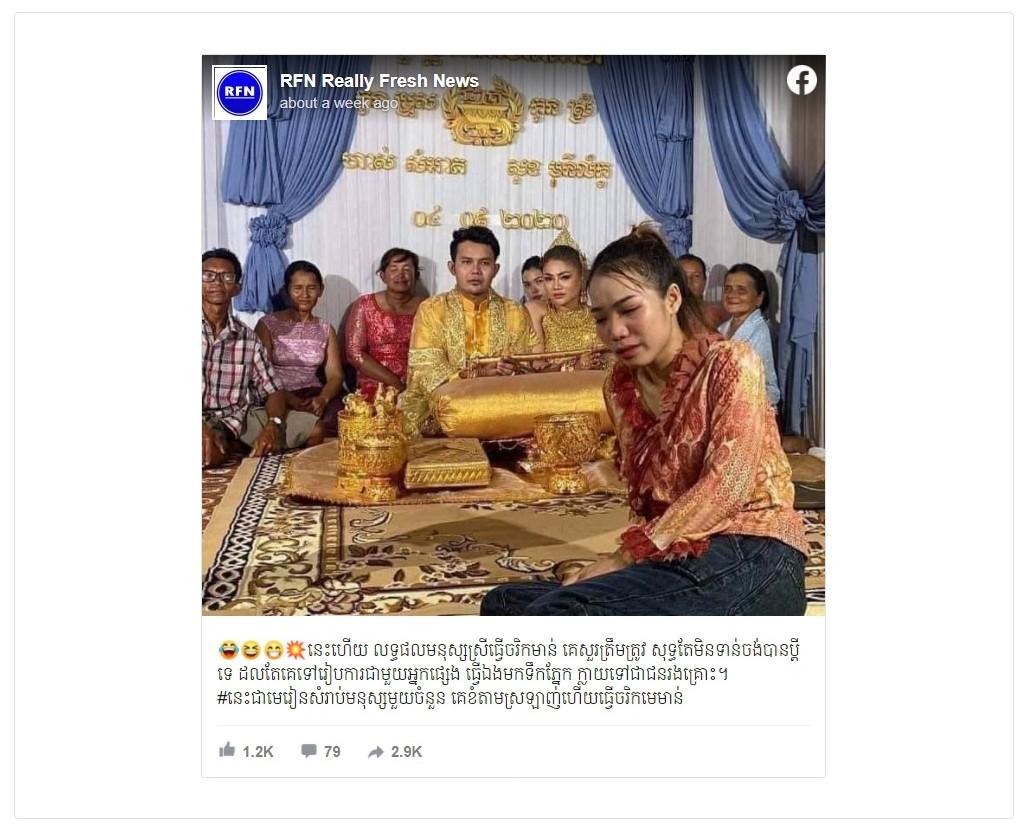Screen dimensions: 1025x829
Task: Click the tilted laughing-crying emoji in caption
Action: coord(228,651)
